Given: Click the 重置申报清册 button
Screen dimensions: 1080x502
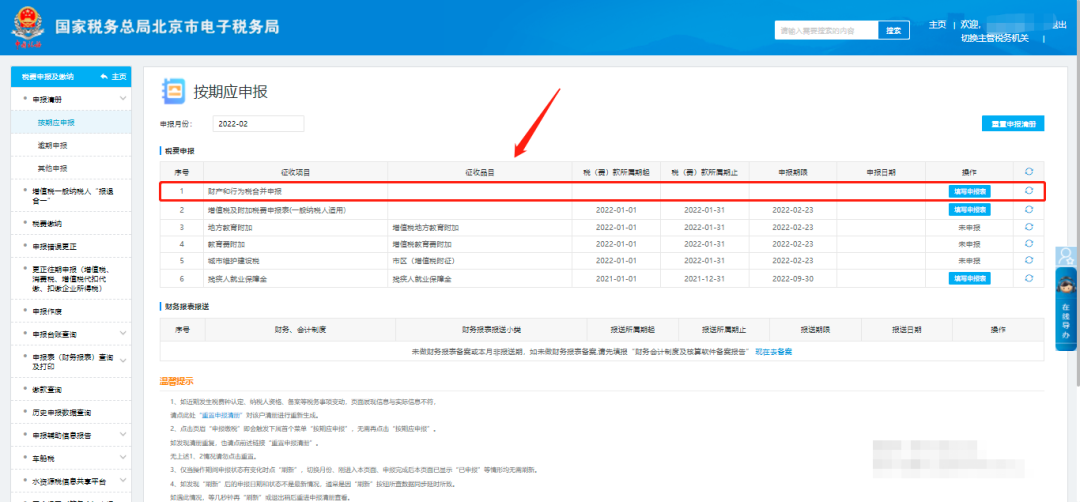Looking at the screenshot, I should (x=1013, y=124).
